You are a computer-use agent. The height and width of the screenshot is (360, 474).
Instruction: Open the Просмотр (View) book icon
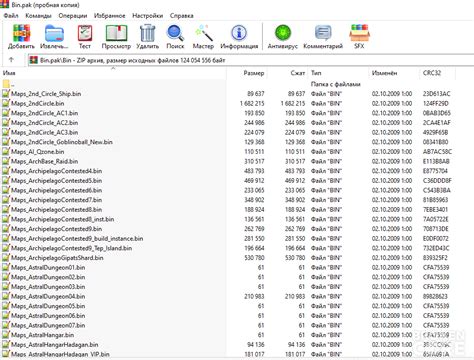tap(116, 33)
